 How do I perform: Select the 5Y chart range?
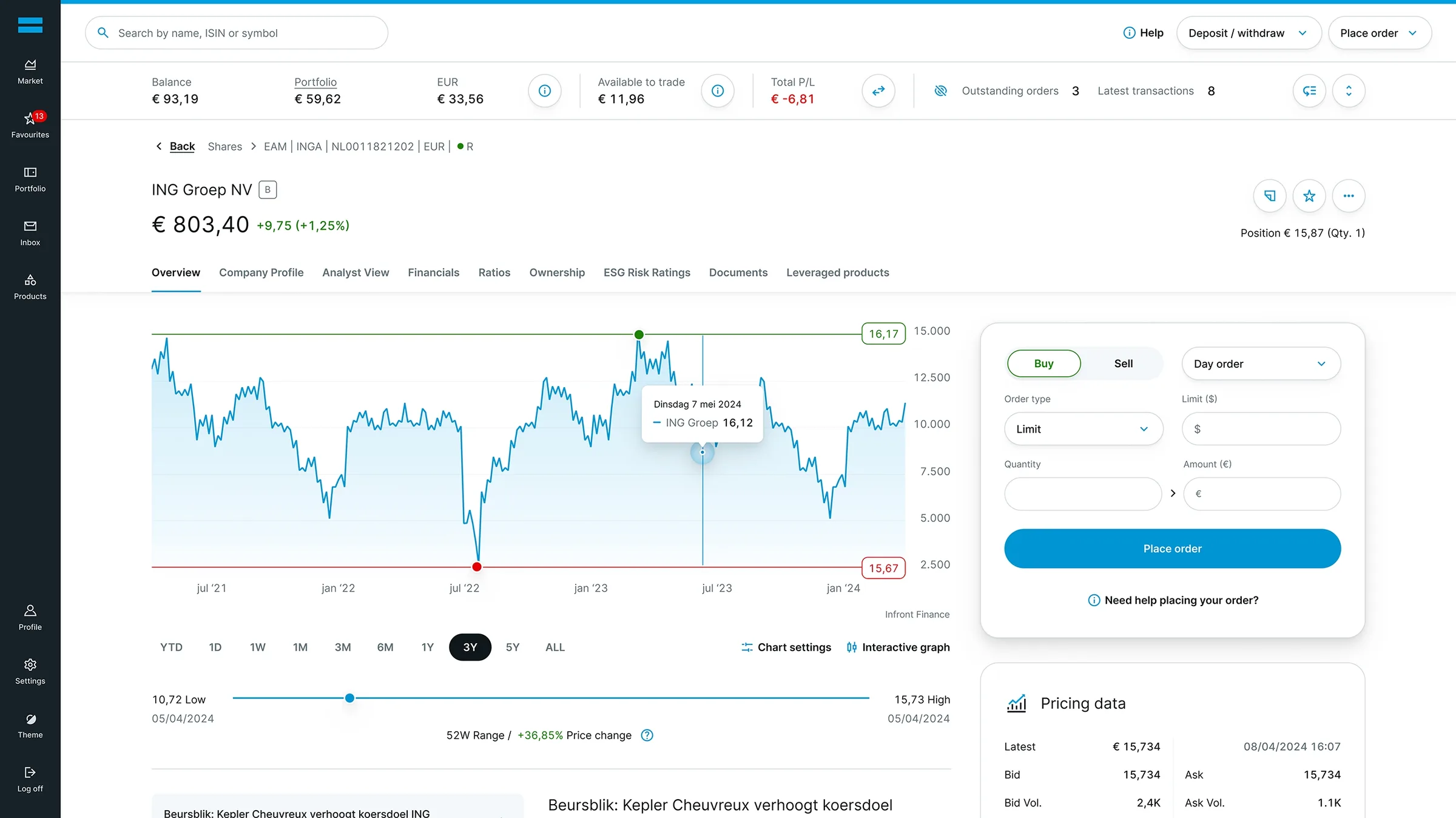(513, 647)
